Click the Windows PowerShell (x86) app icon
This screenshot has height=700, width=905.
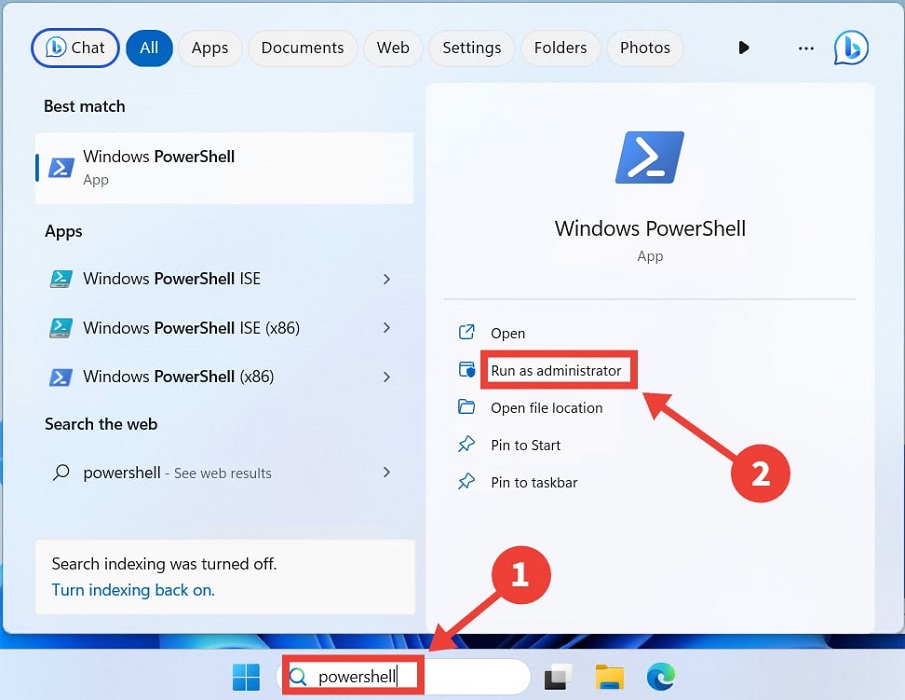tap(61, 376)
